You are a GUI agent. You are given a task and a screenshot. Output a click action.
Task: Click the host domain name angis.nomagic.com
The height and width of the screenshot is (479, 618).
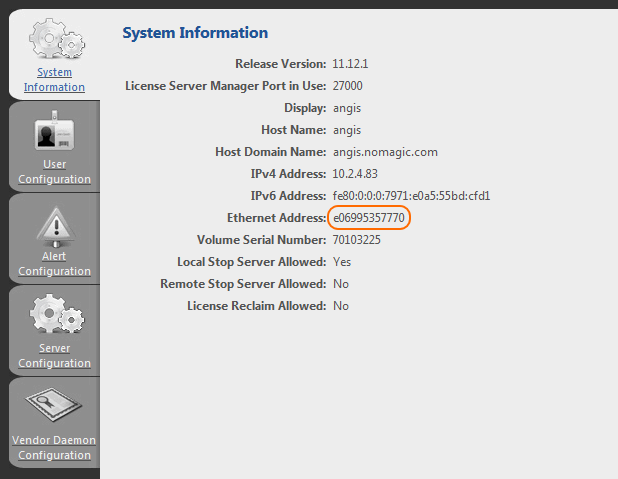pos(385,152)
